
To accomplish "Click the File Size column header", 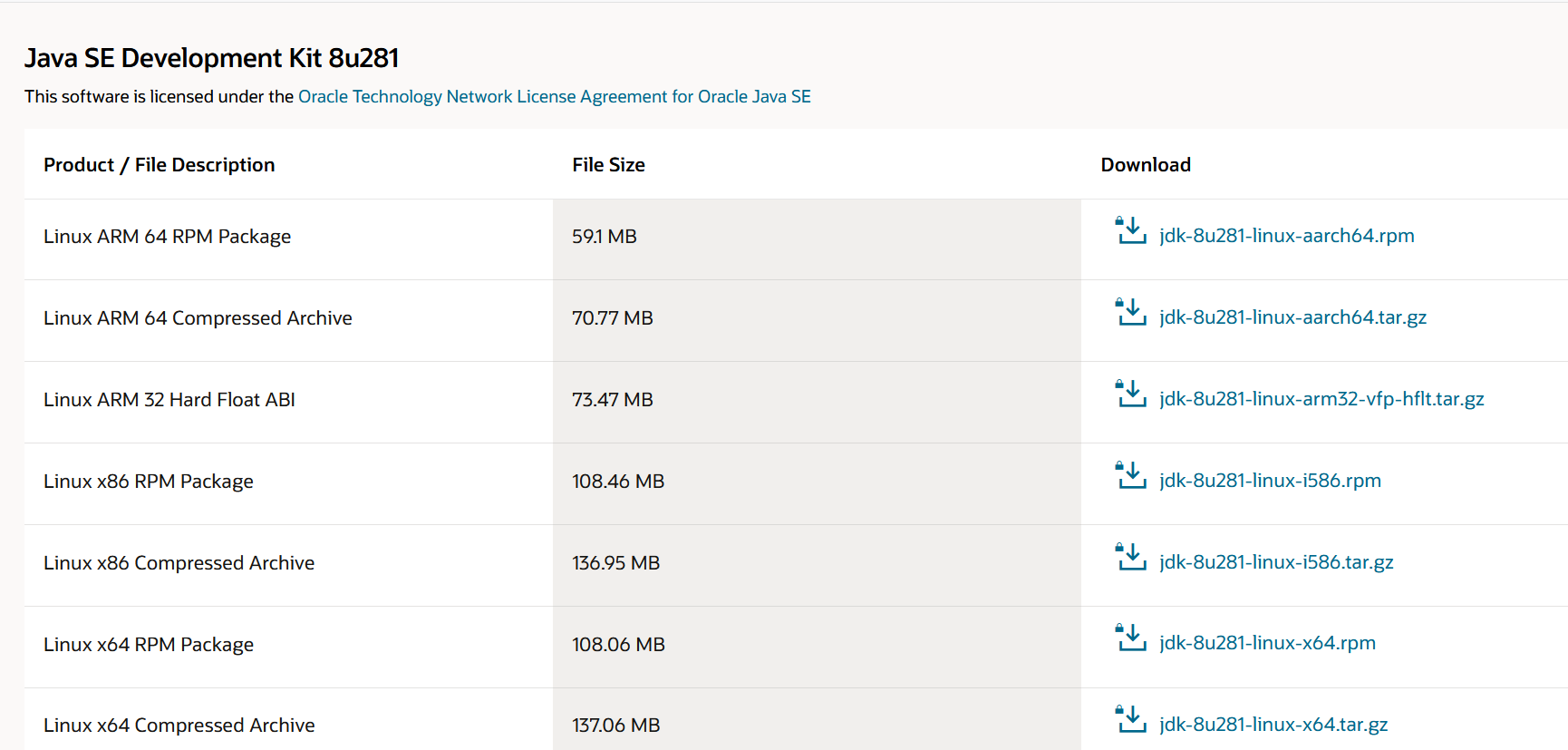I will coord(608,165).
